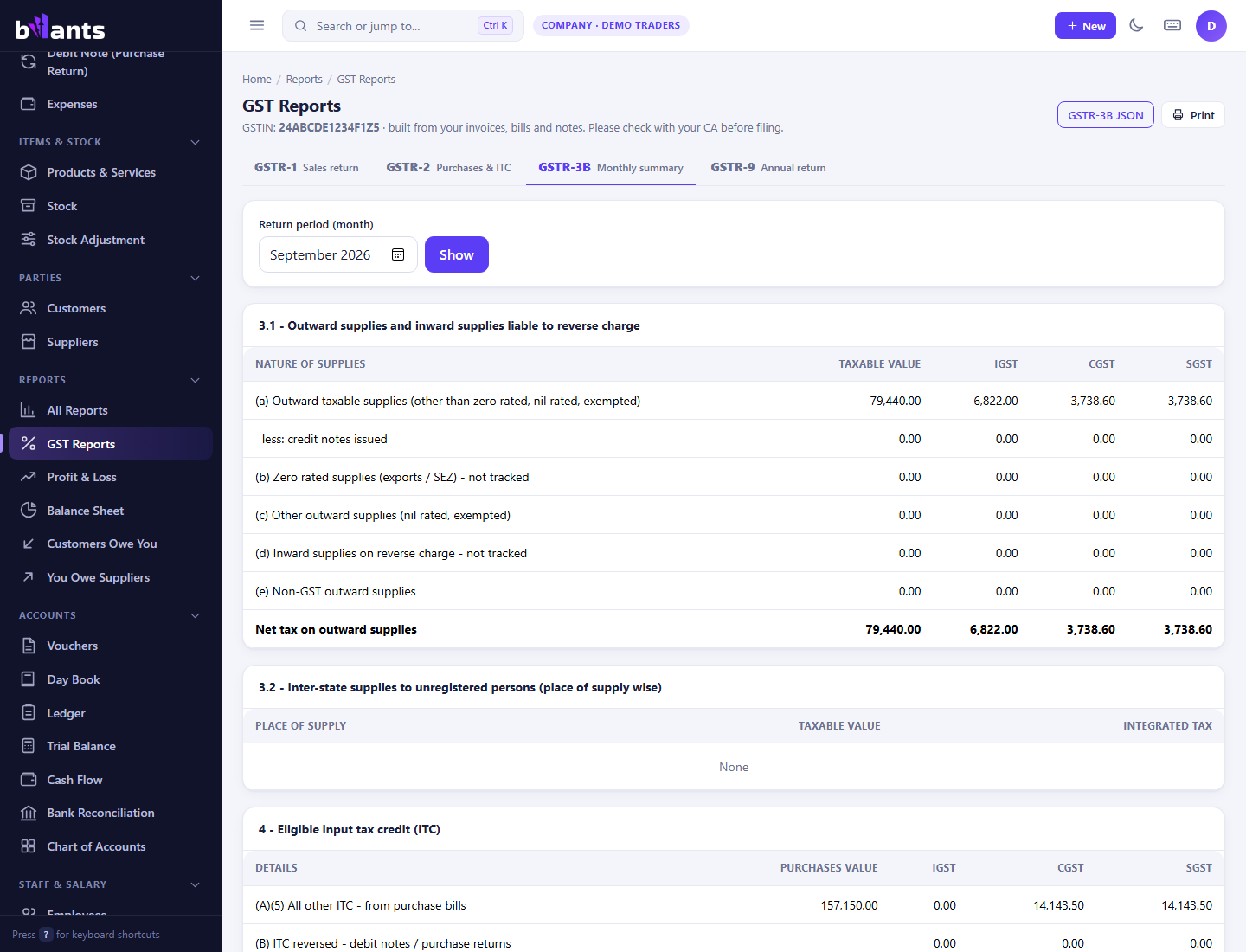Collapse the Accounts sidebar section
The height and width of the screenshot is (952, 1246).
196,615
